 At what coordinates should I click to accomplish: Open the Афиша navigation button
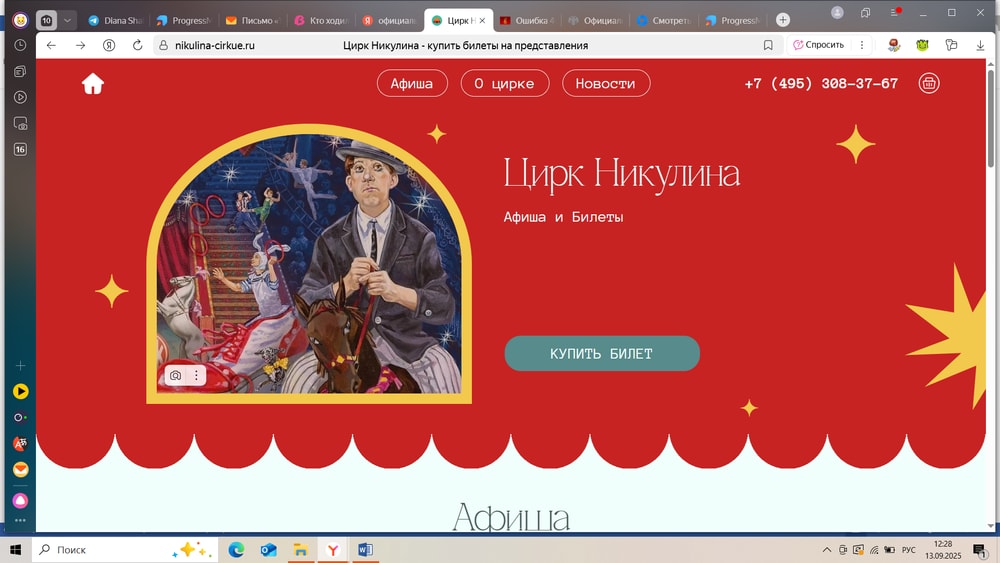pos(412,84)
